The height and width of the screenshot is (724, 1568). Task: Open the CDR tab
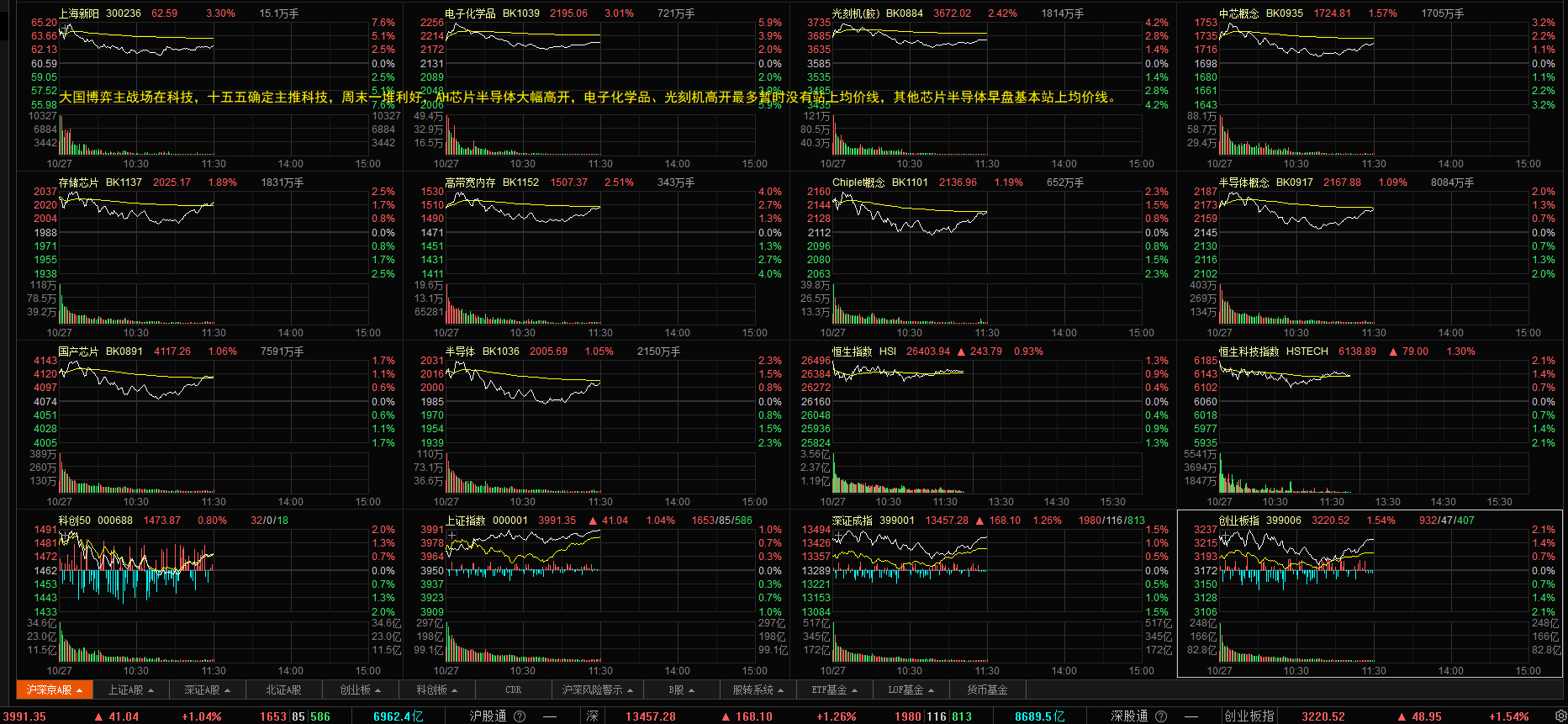pyautogui.click(x=513, y=690)
